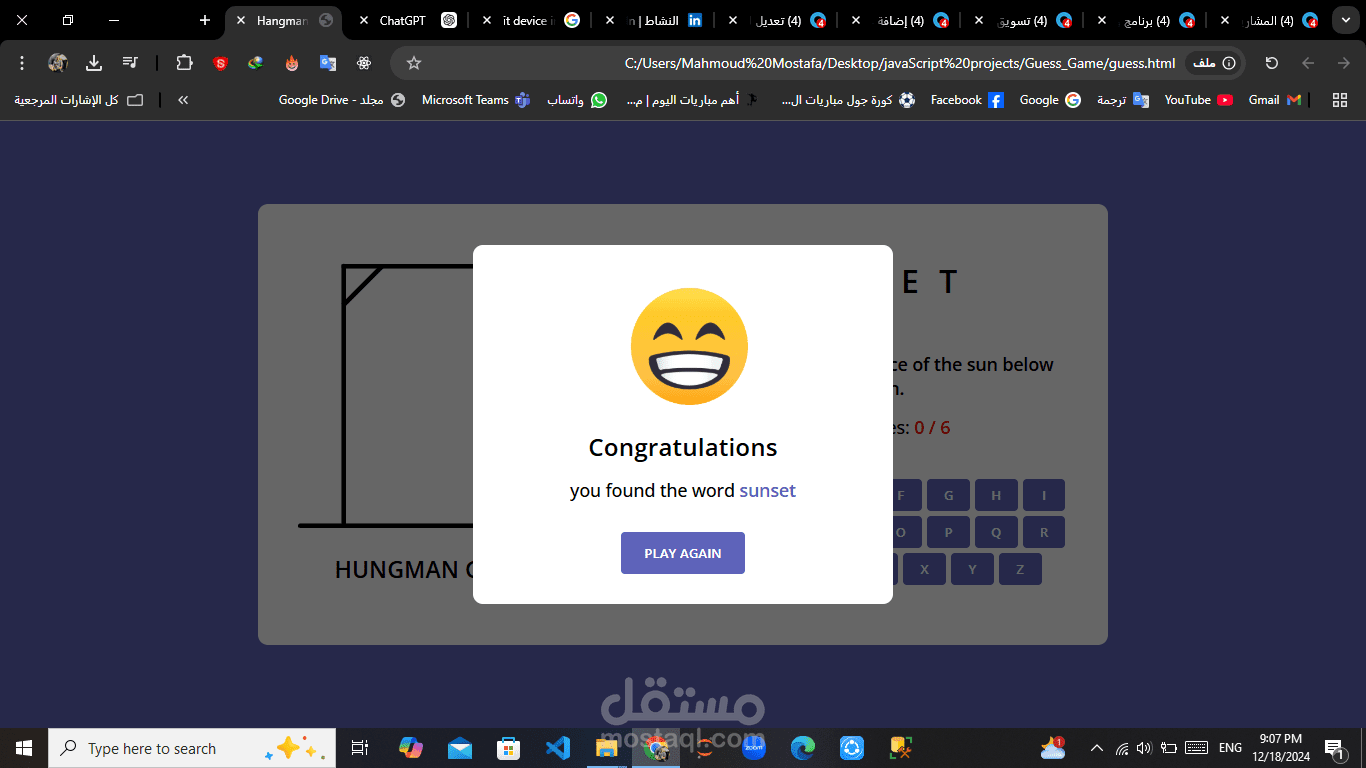
Task: Click the letter Q key on keyboard
Action: tap(996, 532)
